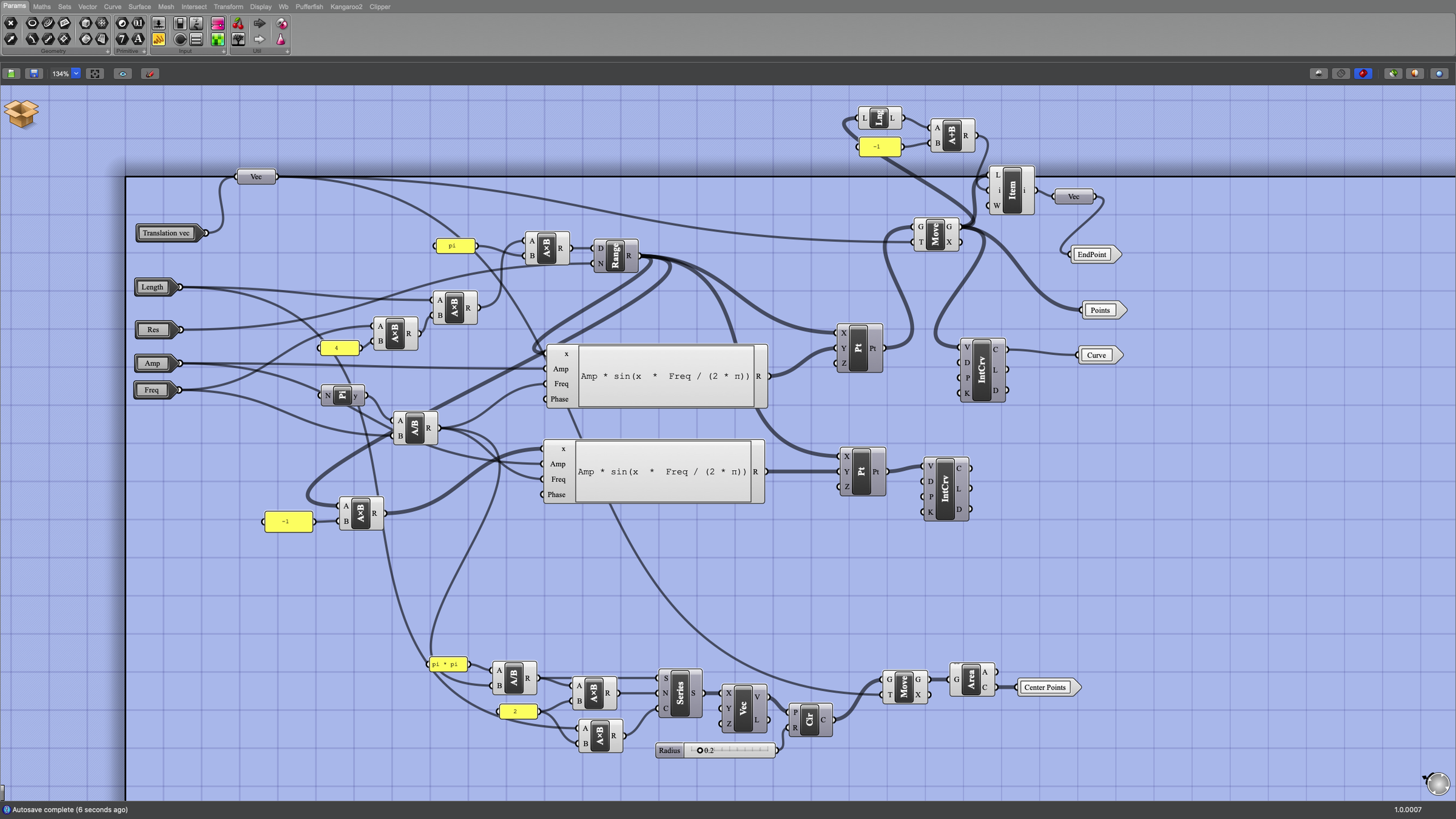The image size is (1456, 819).
Task: Select the cherry Cluster Input icon
Action: 238,24
